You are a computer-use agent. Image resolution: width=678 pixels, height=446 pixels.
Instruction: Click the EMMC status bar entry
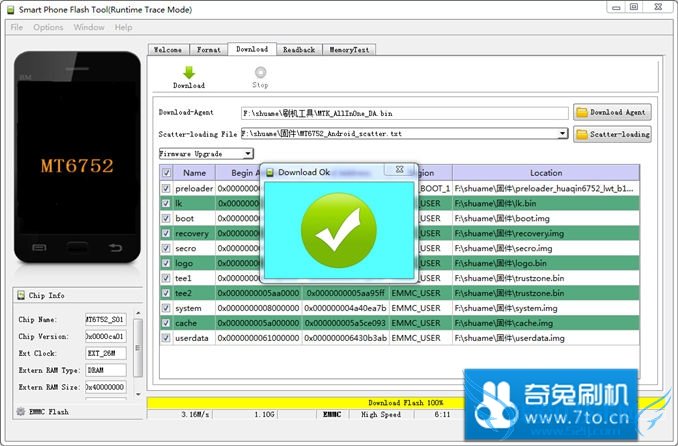(332, 414)
